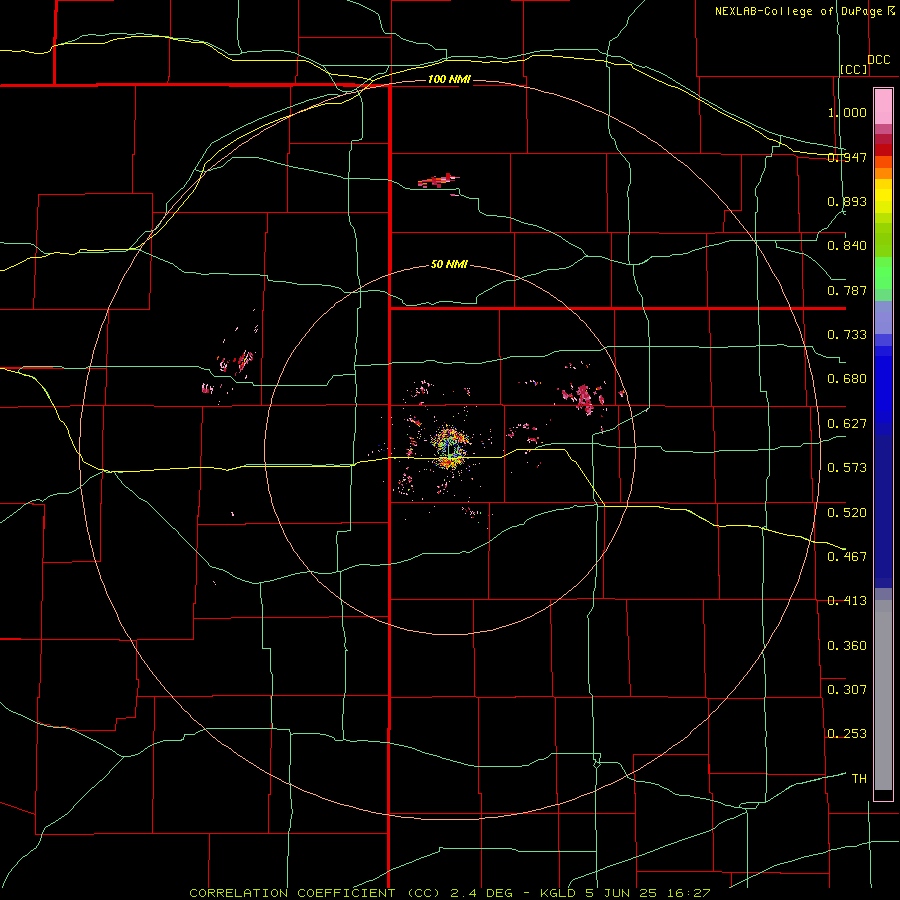This screenshot has height=900, width=900.
Task: Click the 1.000 color scale value
Action: [x=847, y=112]
